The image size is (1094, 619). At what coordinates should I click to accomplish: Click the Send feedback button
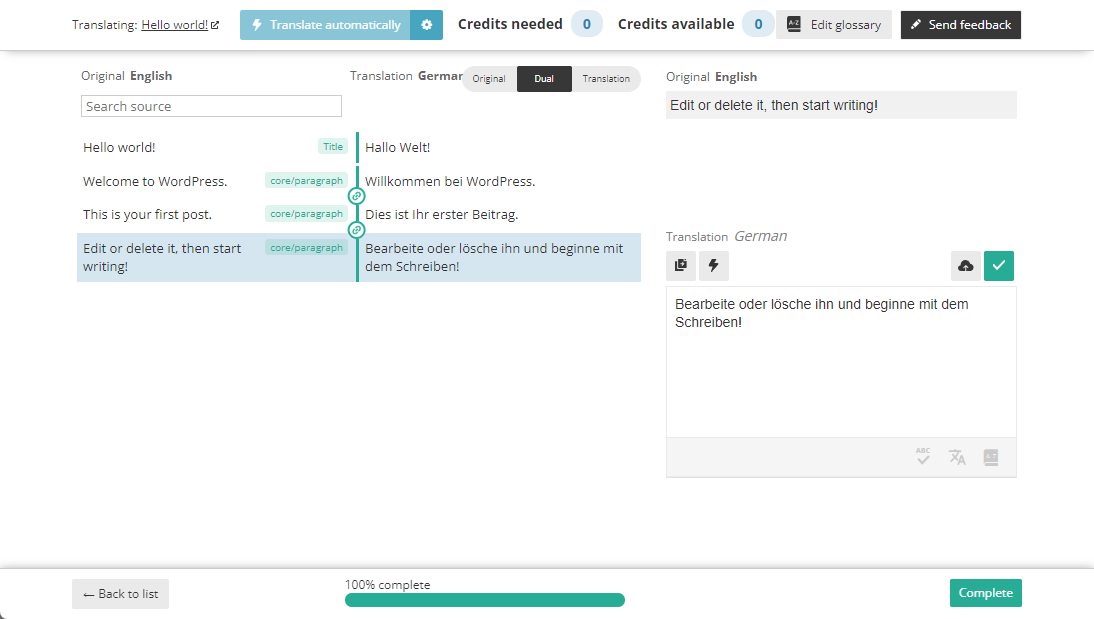[960, 25]
